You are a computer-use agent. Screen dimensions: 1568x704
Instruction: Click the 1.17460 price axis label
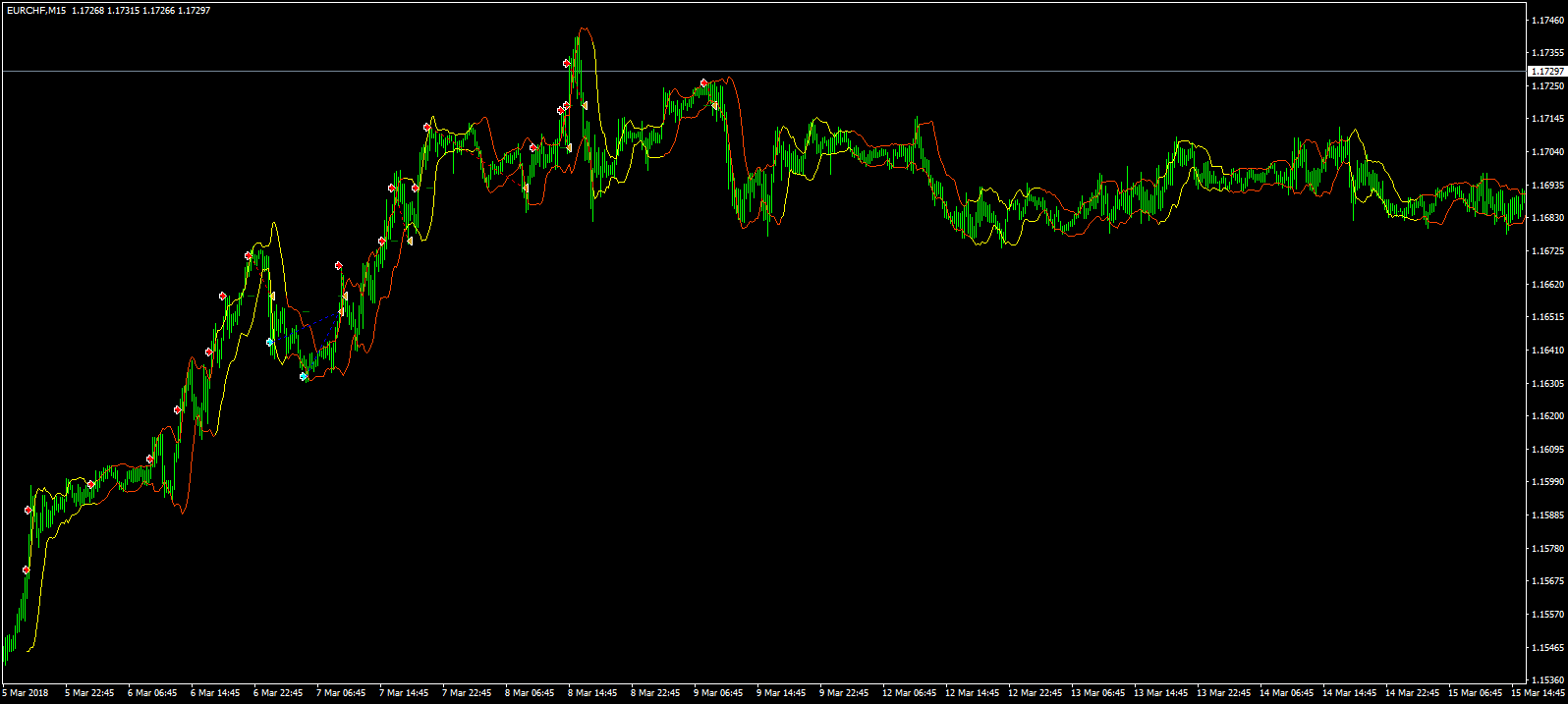click(1548, 20)
